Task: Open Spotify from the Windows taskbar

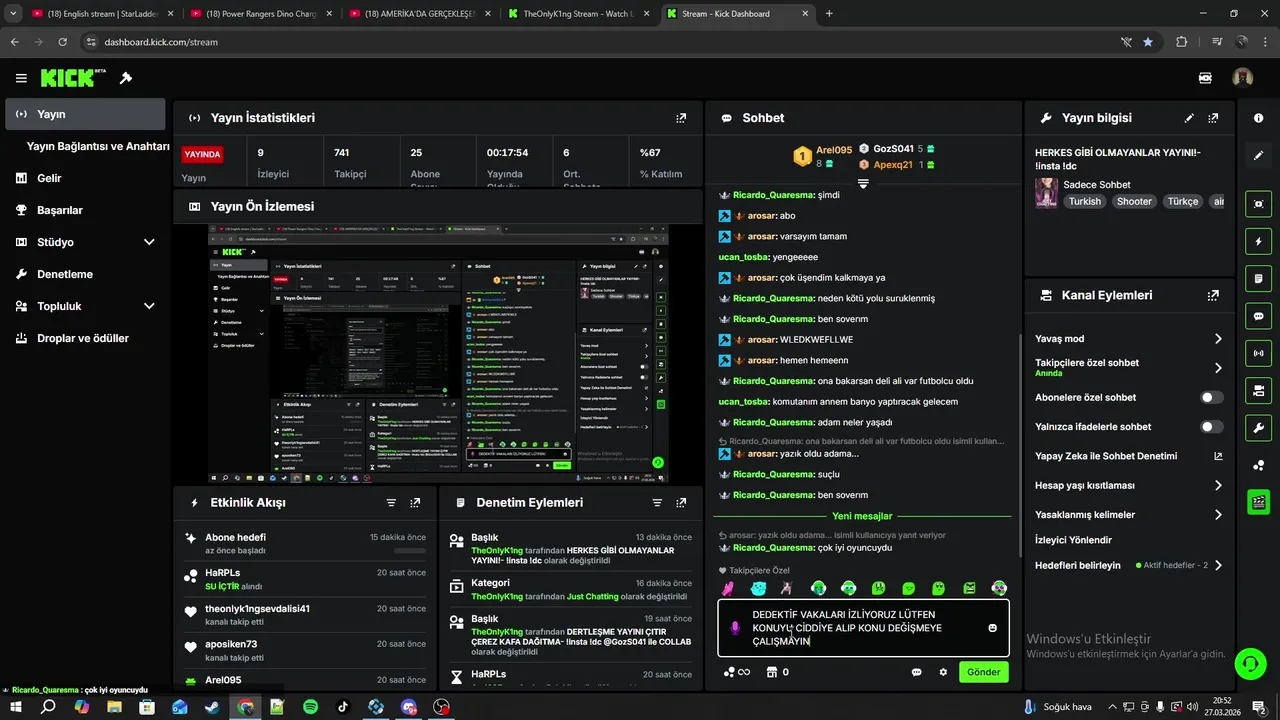Action: point(310,707)
